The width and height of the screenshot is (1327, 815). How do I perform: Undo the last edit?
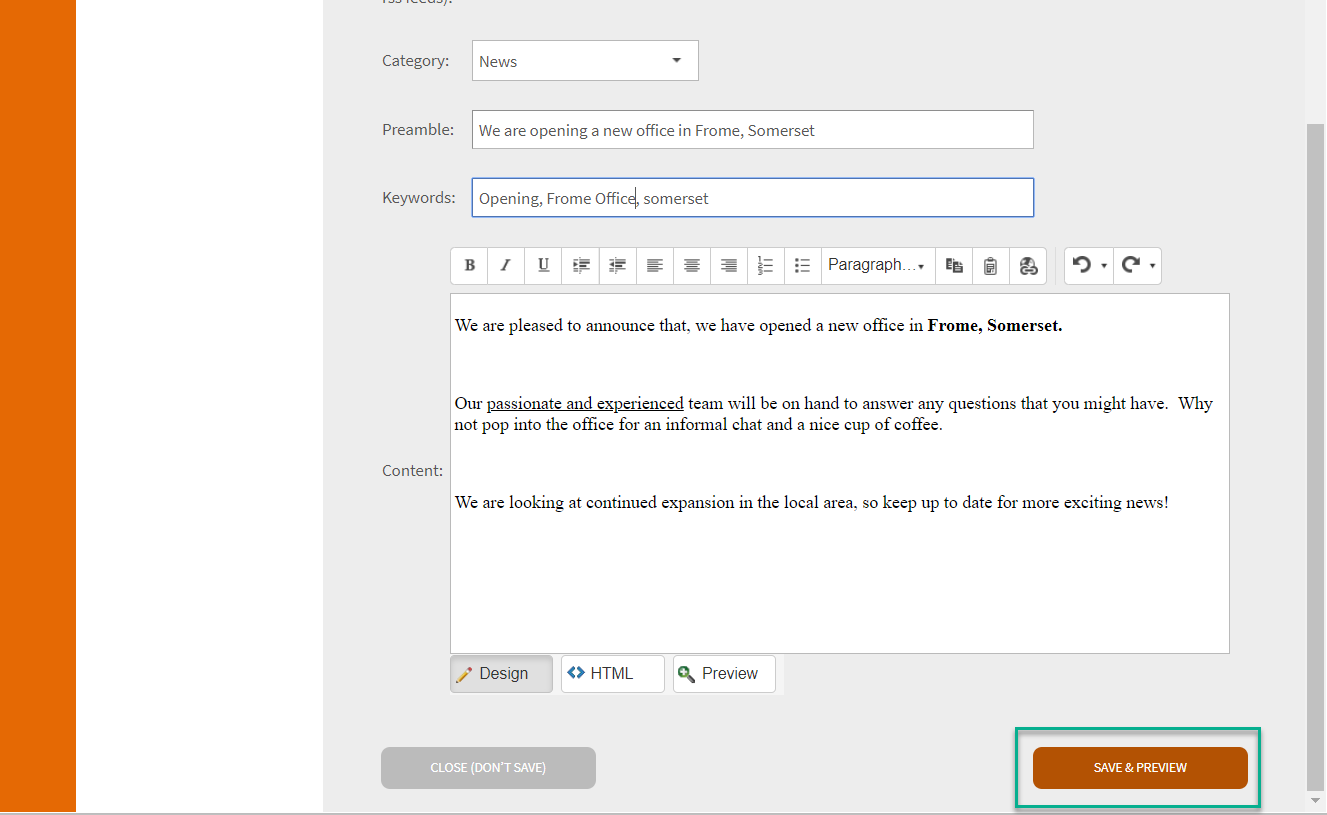(1081, 265)
